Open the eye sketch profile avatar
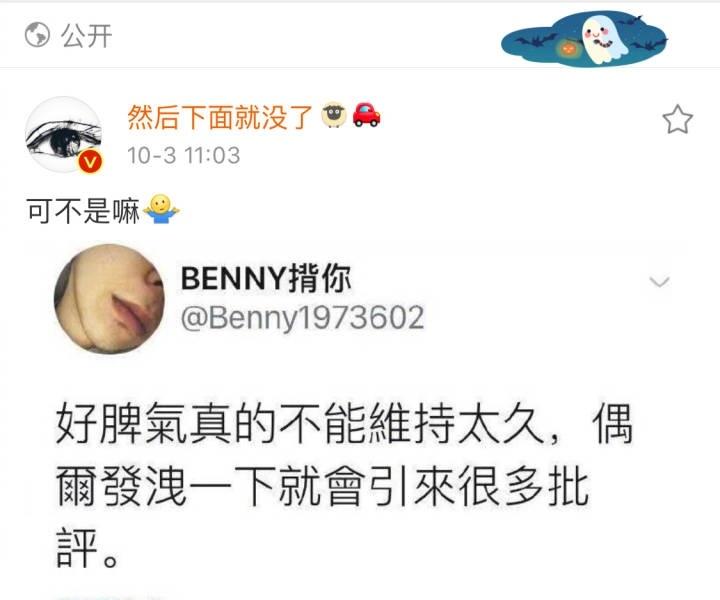Image resolution: width=720 pixels, height=600 pixels. (x=64, y=135)
